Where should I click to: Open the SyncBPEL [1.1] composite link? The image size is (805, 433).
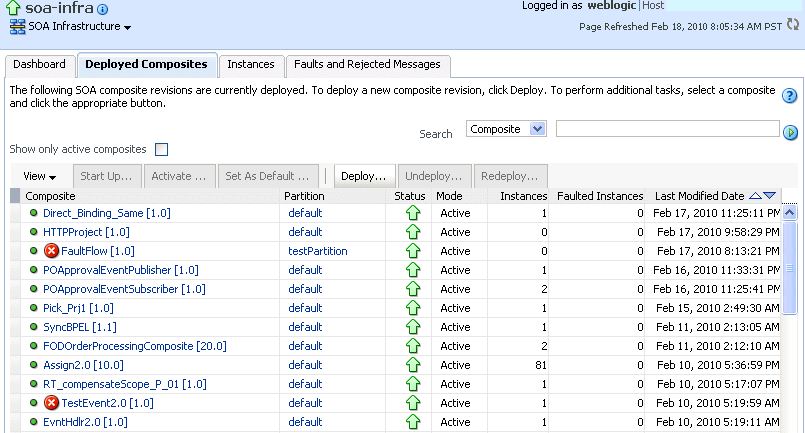point(80,327)
